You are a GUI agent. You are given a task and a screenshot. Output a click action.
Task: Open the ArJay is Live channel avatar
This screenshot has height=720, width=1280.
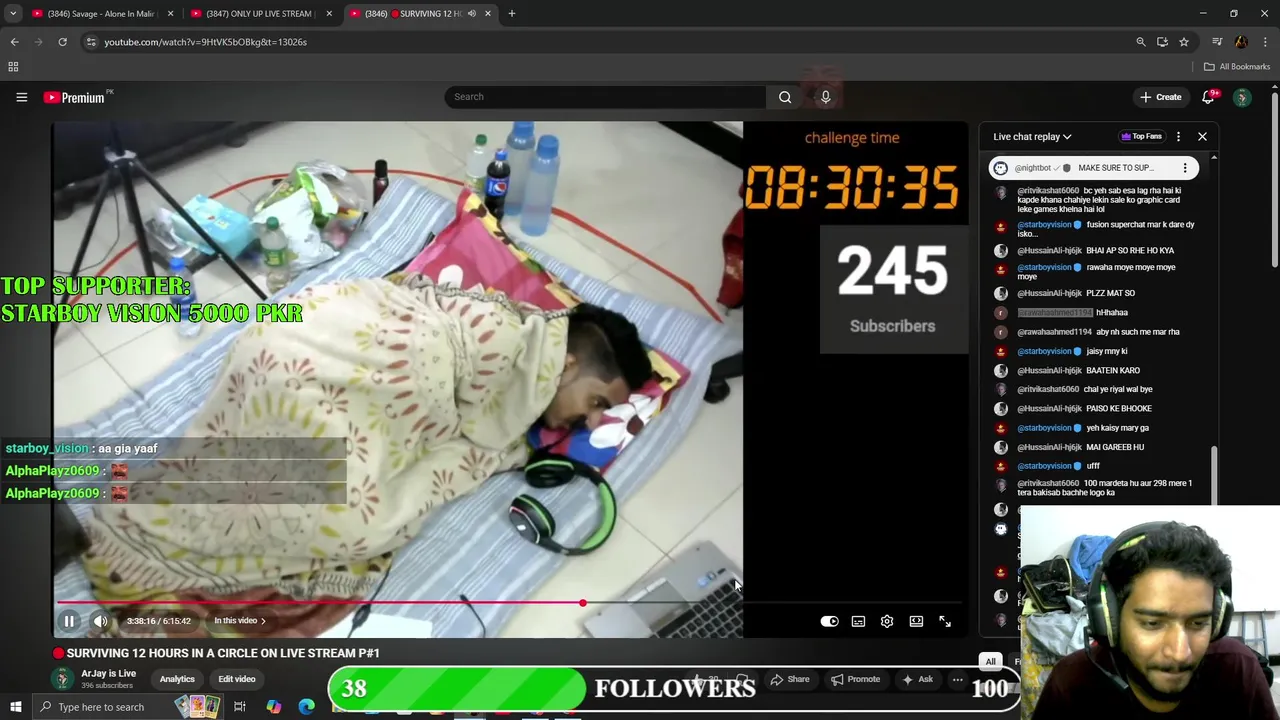coord(63,679)
